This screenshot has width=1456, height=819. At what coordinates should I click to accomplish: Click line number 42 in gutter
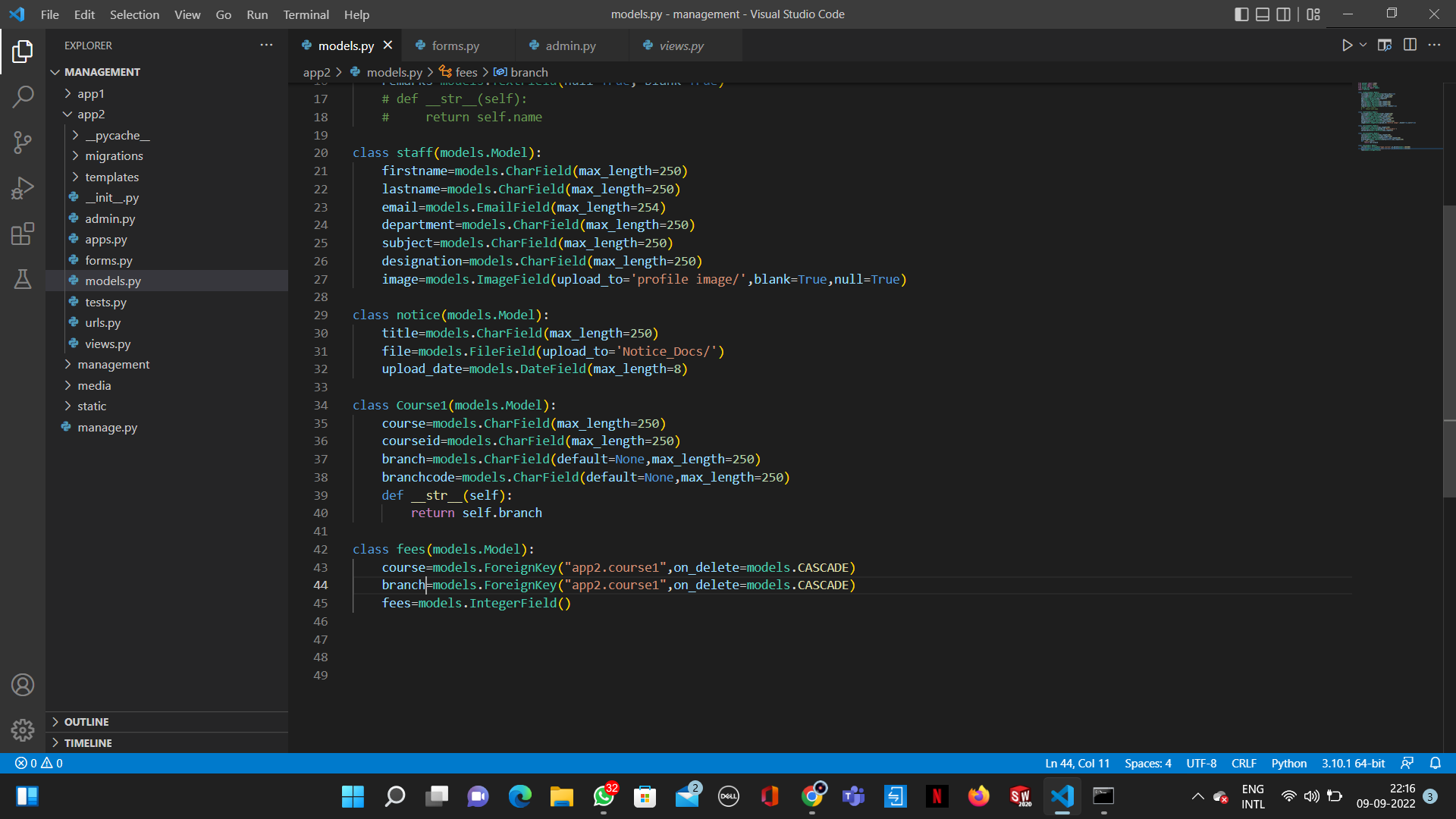click(320, 549)
